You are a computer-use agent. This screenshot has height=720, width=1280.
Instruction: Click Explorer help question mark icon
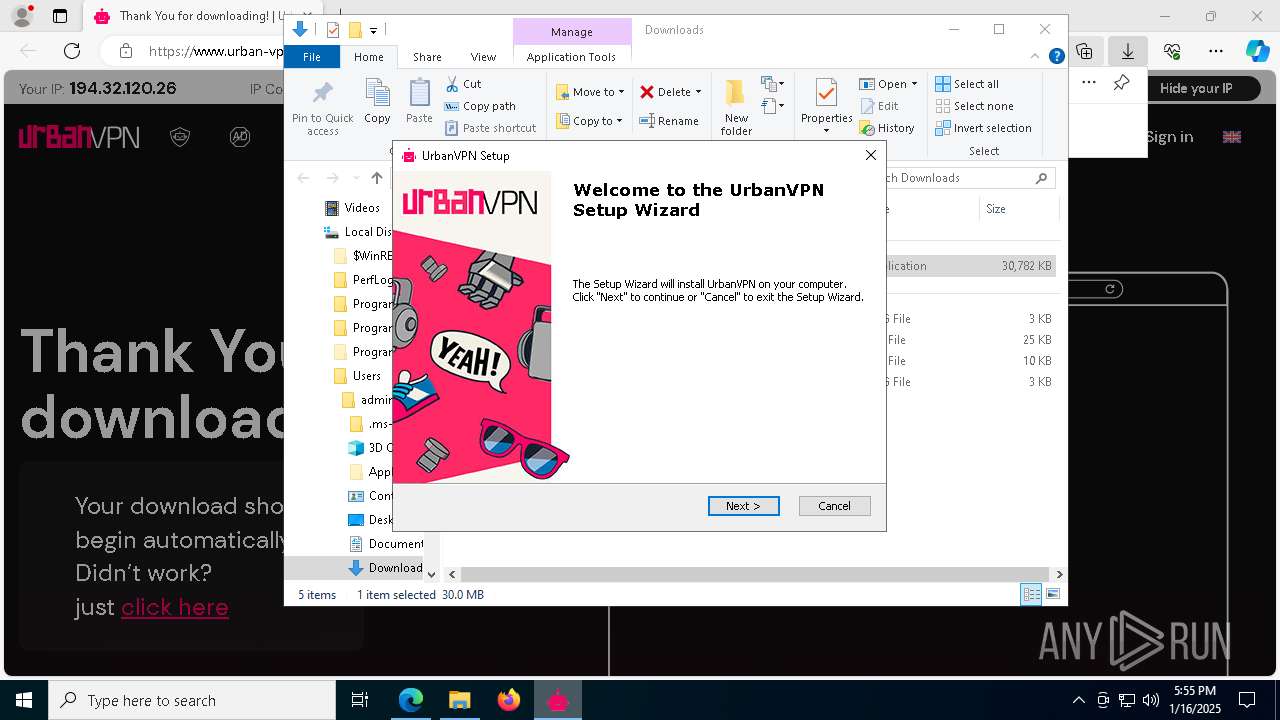pyautogui.click(x=1056, y=57)
